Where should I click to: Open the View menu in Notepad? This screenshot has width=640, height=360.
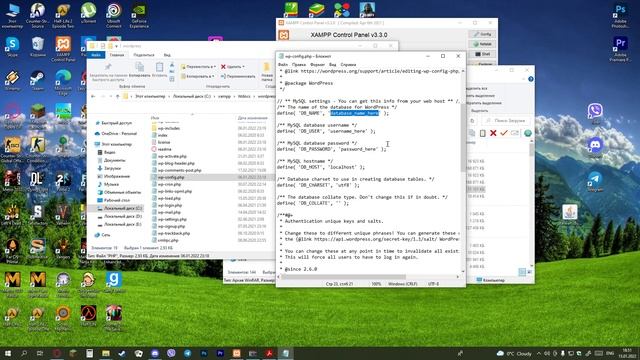pos(333,64)
